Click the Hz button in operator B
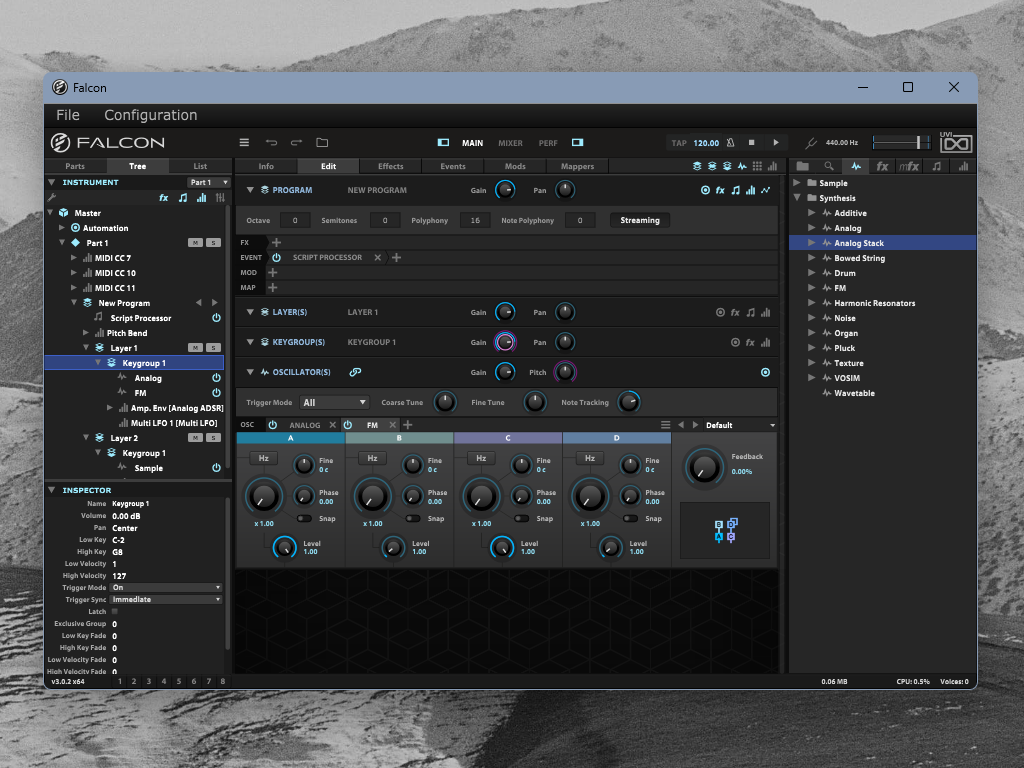 click(x=372, y=459)
